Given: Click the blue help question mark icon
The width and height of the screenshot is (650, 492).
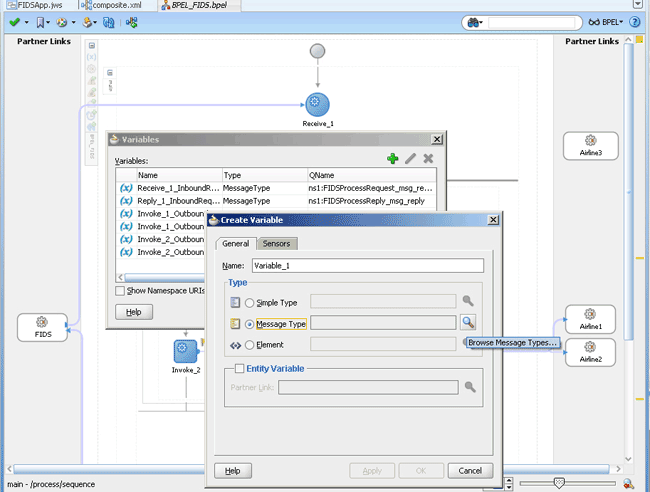Looking at the screenshot, I should click(x=635, y=22).
